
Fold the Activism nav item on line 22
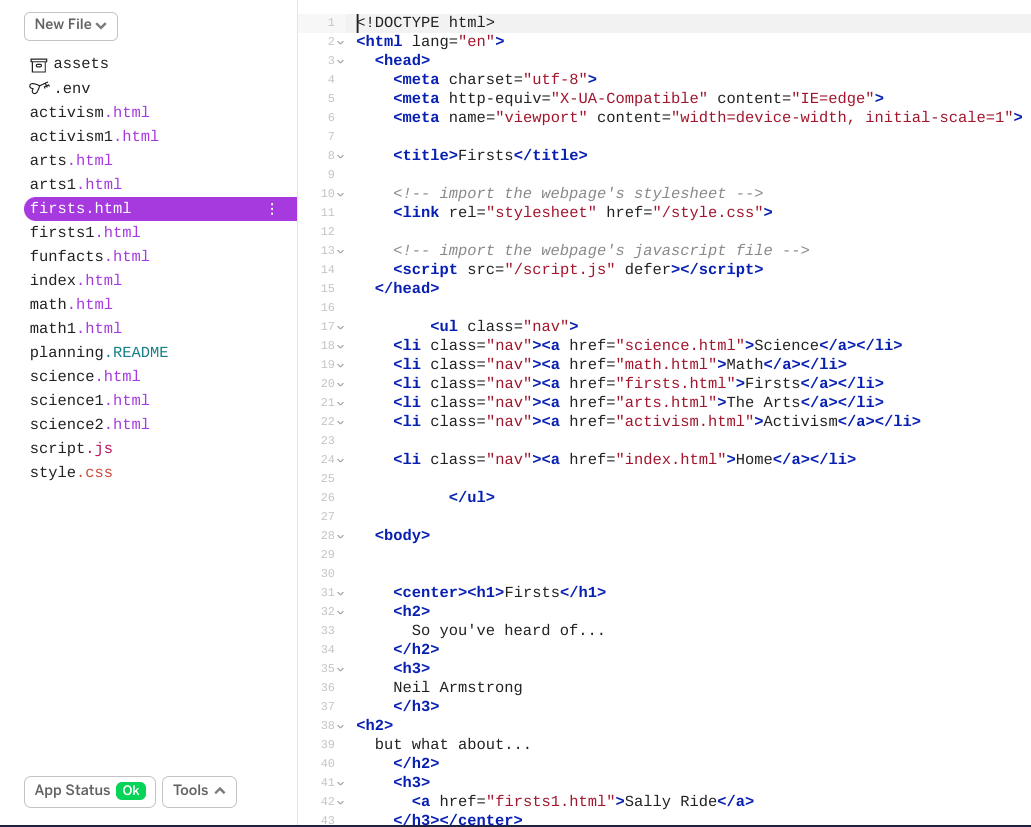[x=341, y=422]
